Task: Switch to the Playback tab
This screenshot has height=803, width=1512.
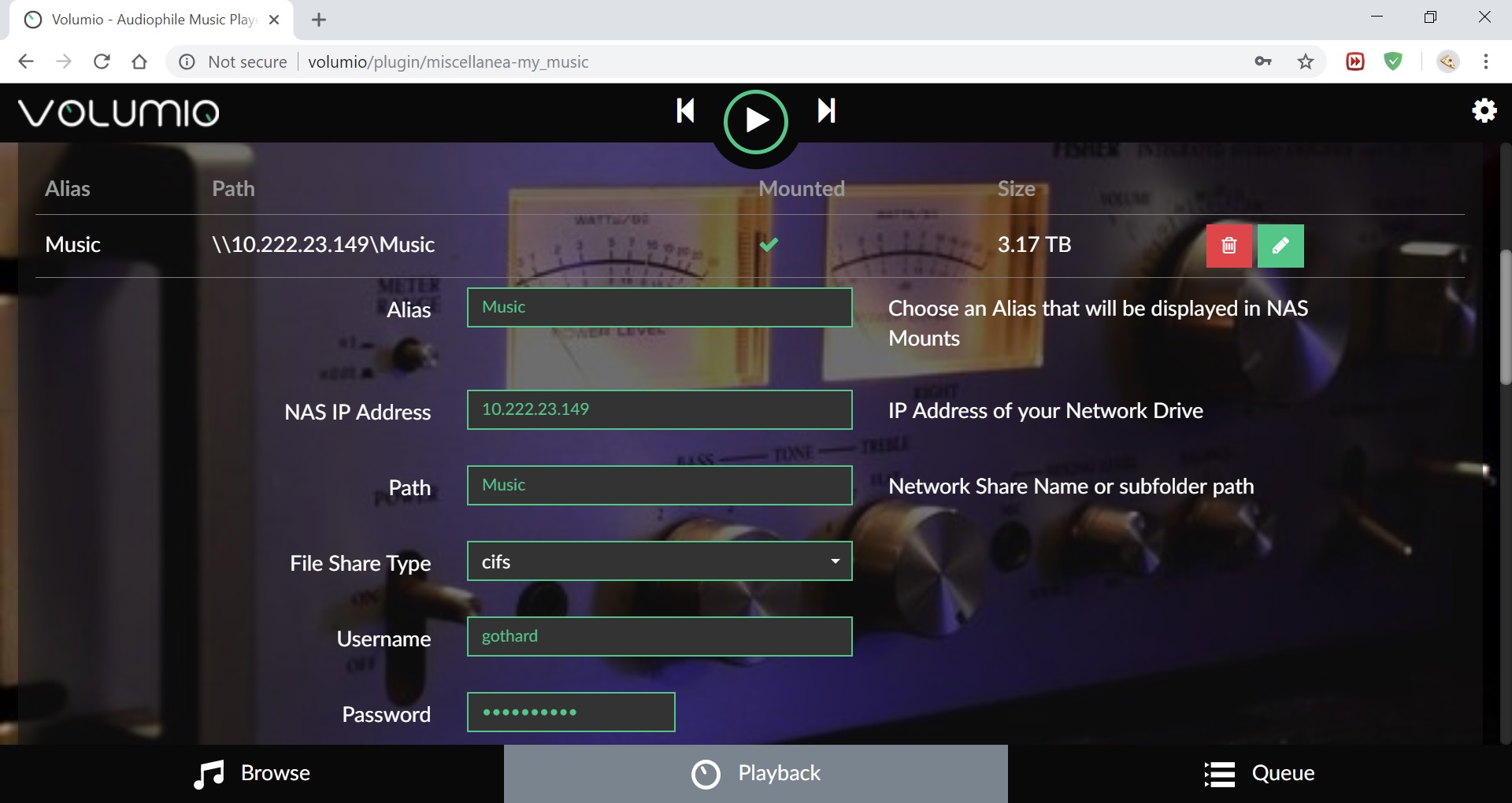Action: pos(756,774)
